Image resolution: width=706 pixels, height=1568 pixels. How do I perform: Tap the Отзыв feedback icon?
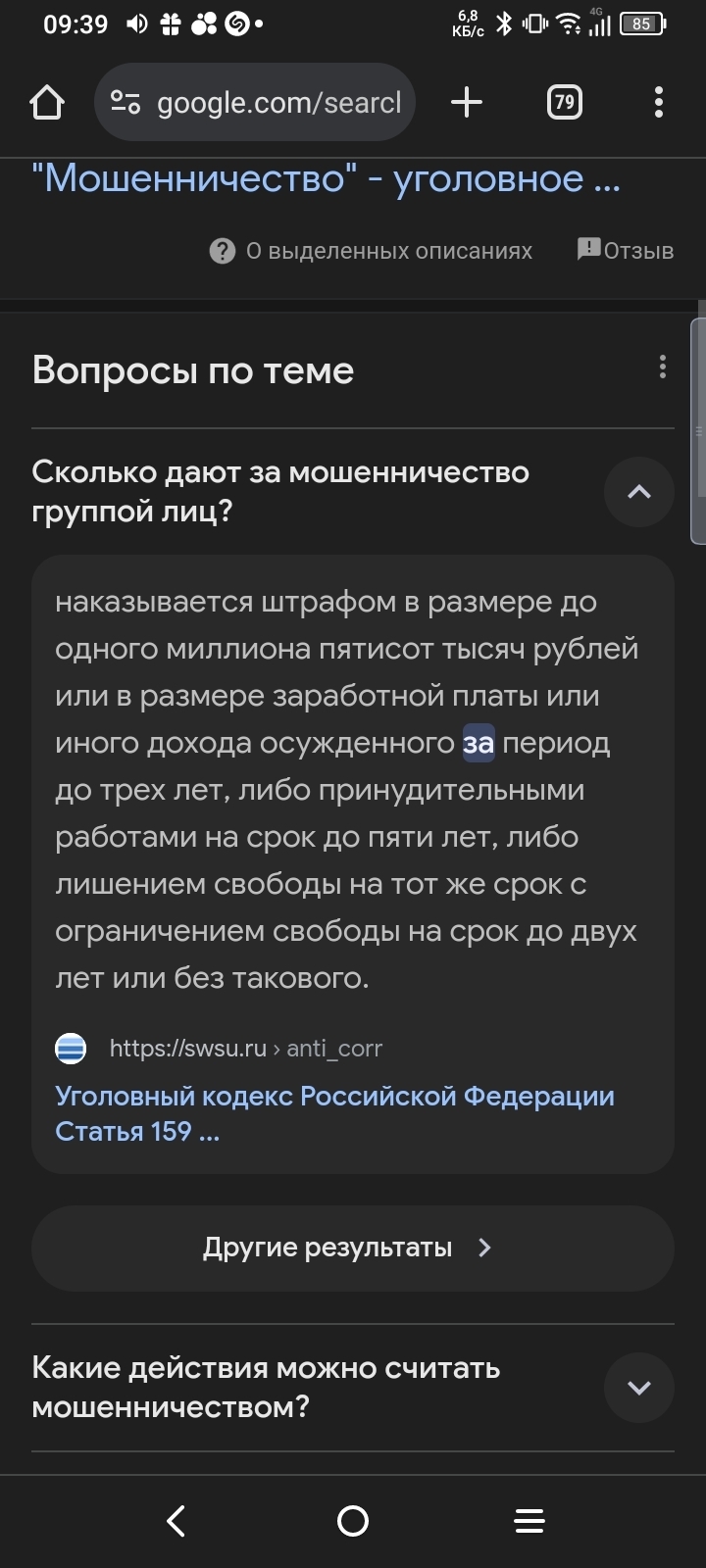[x=588, y=249]
